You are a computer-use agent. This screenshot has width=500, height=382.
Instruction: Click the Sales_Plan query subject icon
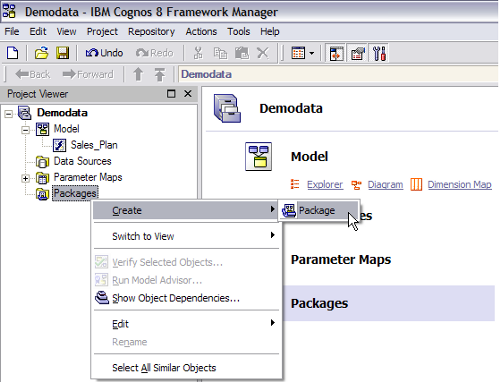pos(59,145)
